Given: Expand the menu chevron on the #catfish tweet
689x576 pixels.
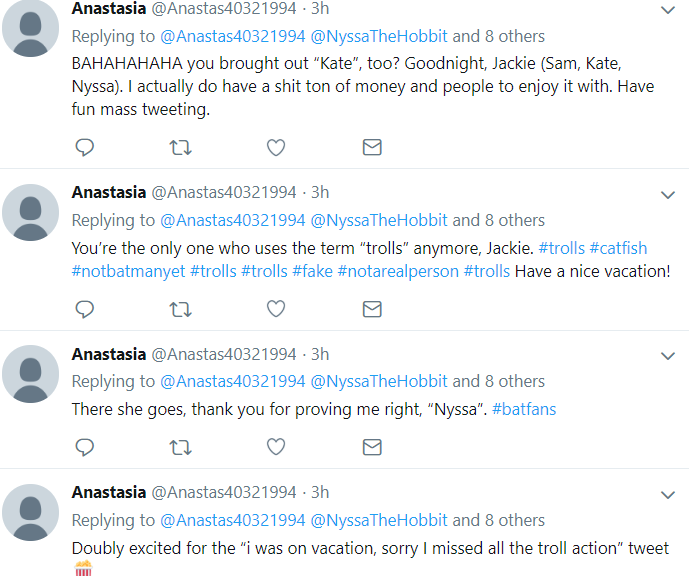Looking at the screenshot, I should point(667,195).
